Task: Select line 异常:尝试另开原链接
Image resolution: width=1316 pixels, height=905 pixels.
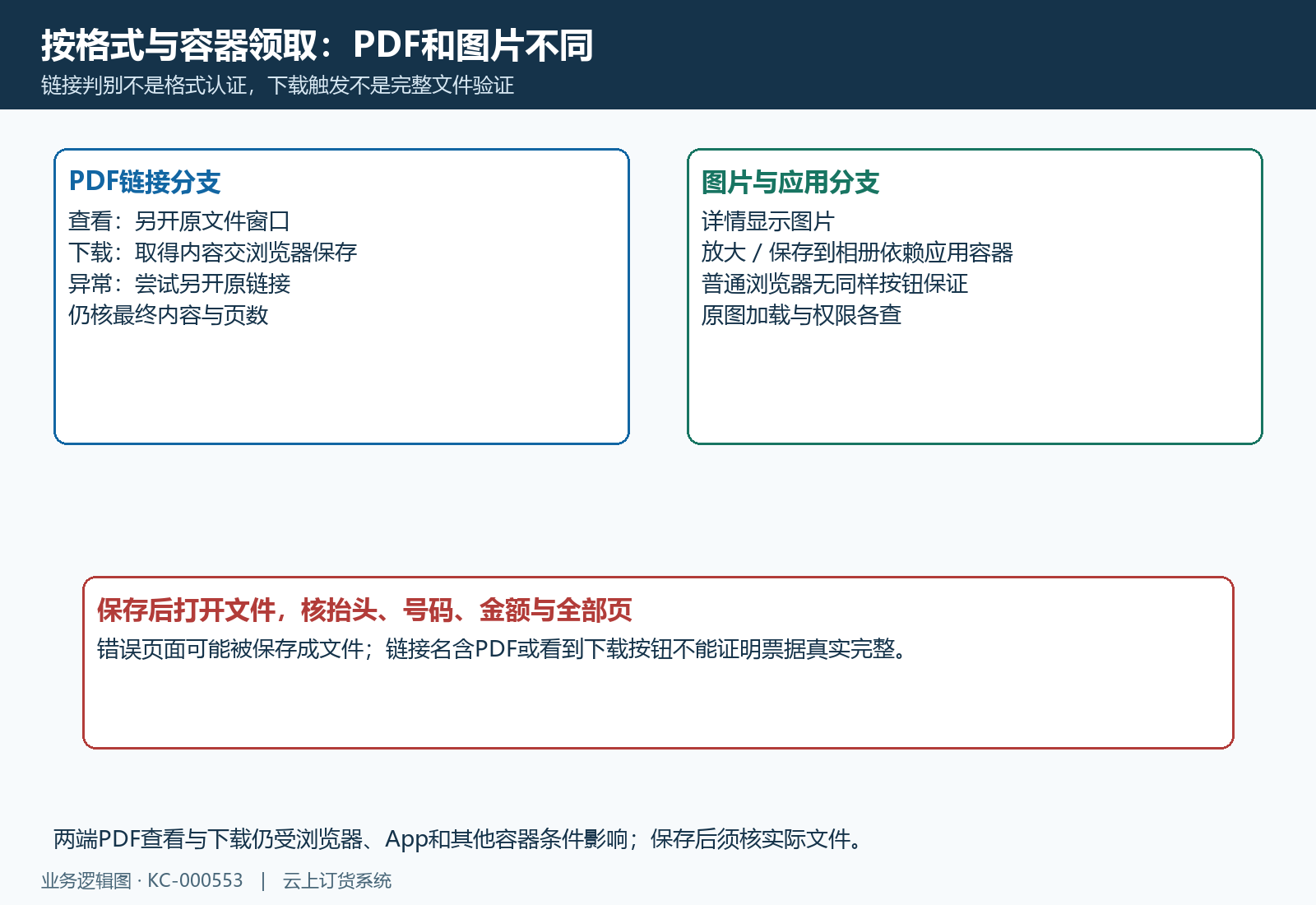Action: pos(179,284)
